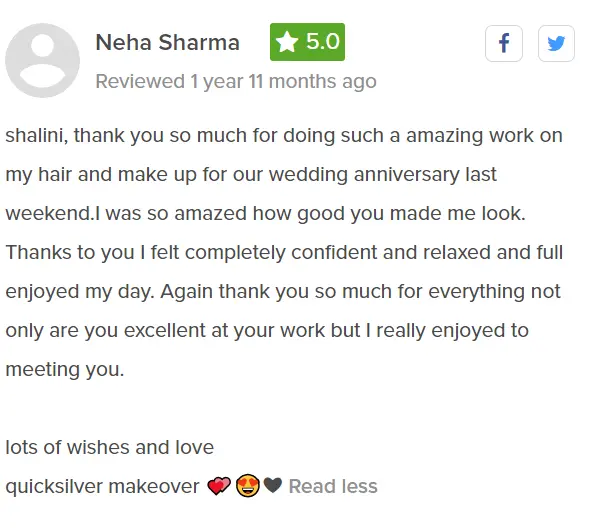Click the 'quicksilver makeover' signature text
This screenshot has width=605, height=528.
click(x=102, y=487)
